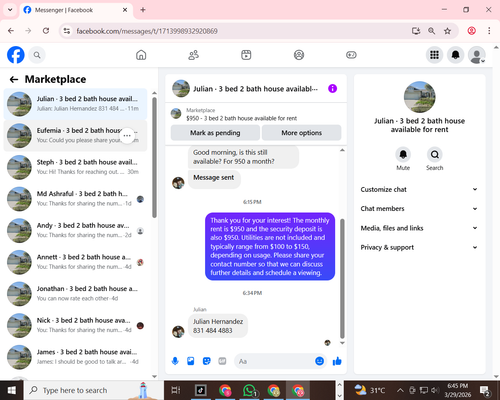Screen dimensions: 500x400
Task: Mute this chat with bell icon
Action: [x=403, y=154]
